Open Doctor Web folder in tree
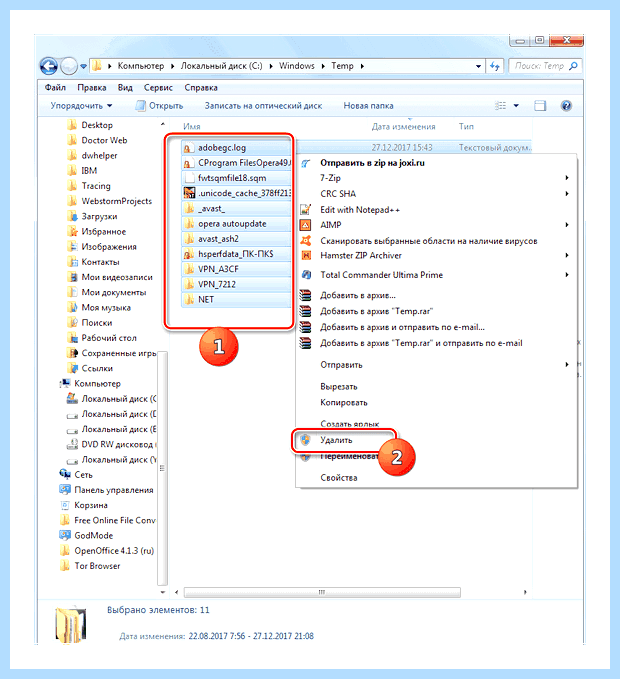Image resolution: width=620 pixels, height=679 pixels. 104,140
